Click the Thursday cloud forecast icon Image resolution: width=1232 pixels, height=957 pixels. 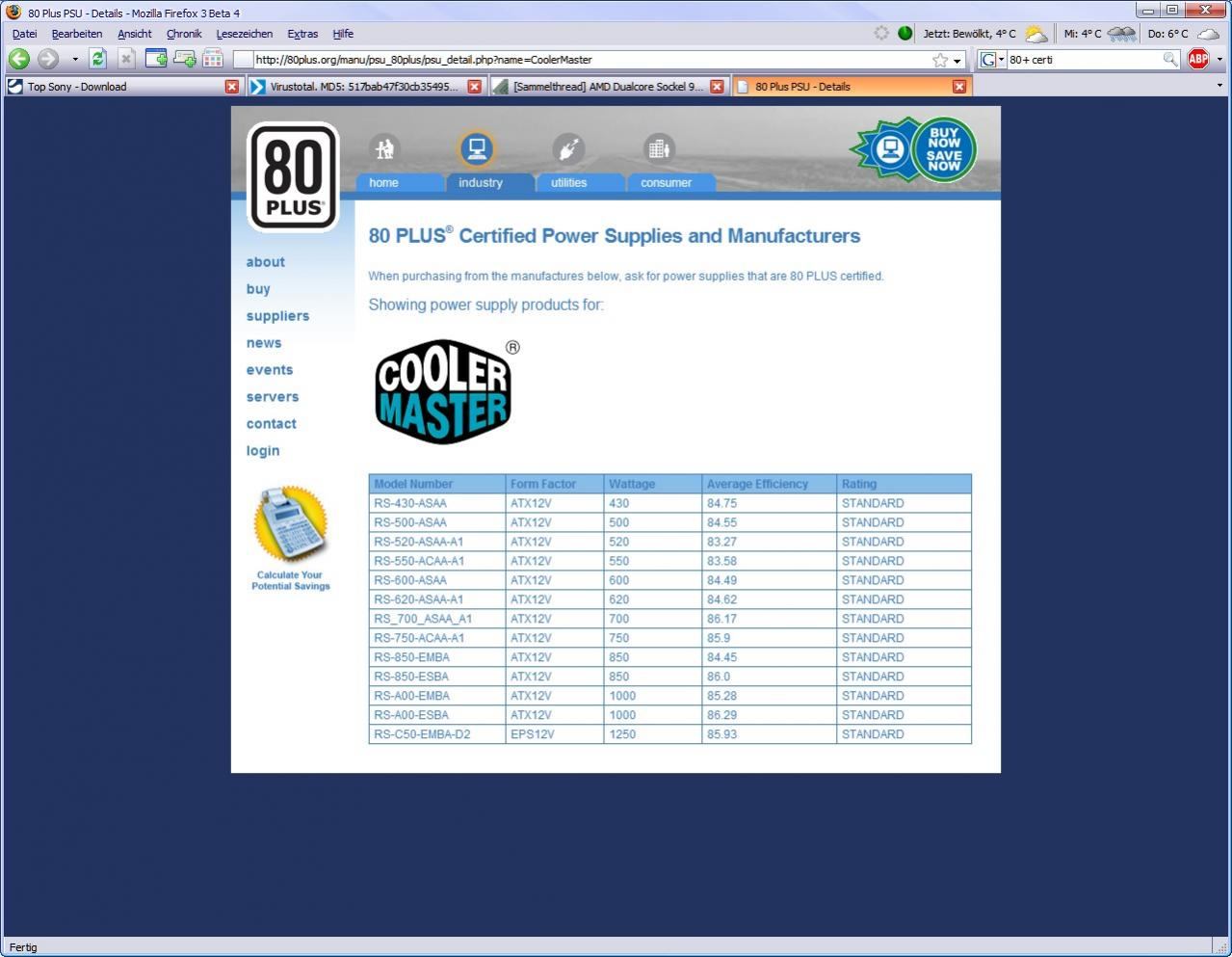click(x=1208, y=34)
